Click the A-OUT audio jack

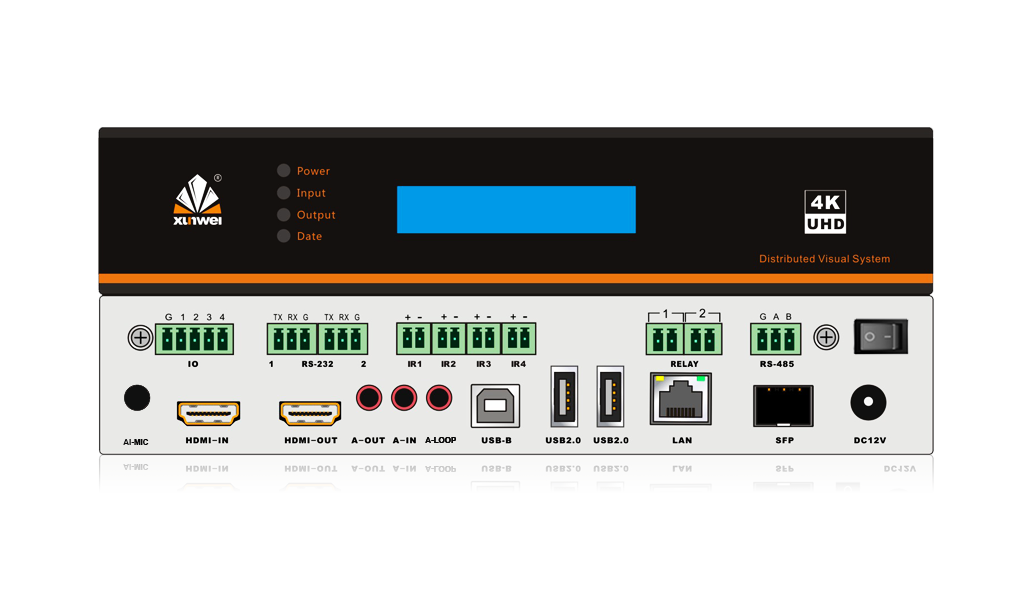pyautogui.click(x=369, y=399)
